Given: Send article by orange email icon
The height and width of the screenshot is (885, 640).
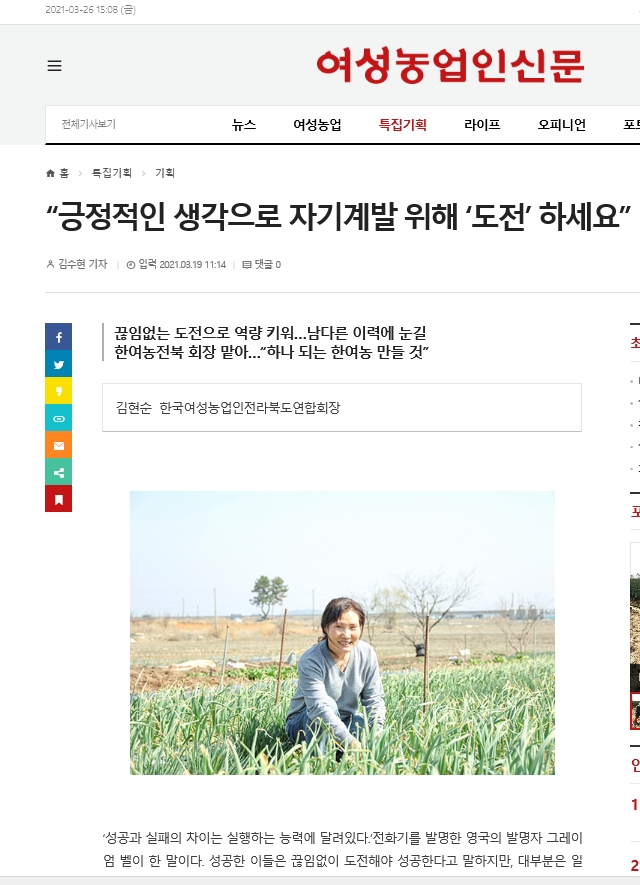Looking at the screenshot, I should pos(59,445).
